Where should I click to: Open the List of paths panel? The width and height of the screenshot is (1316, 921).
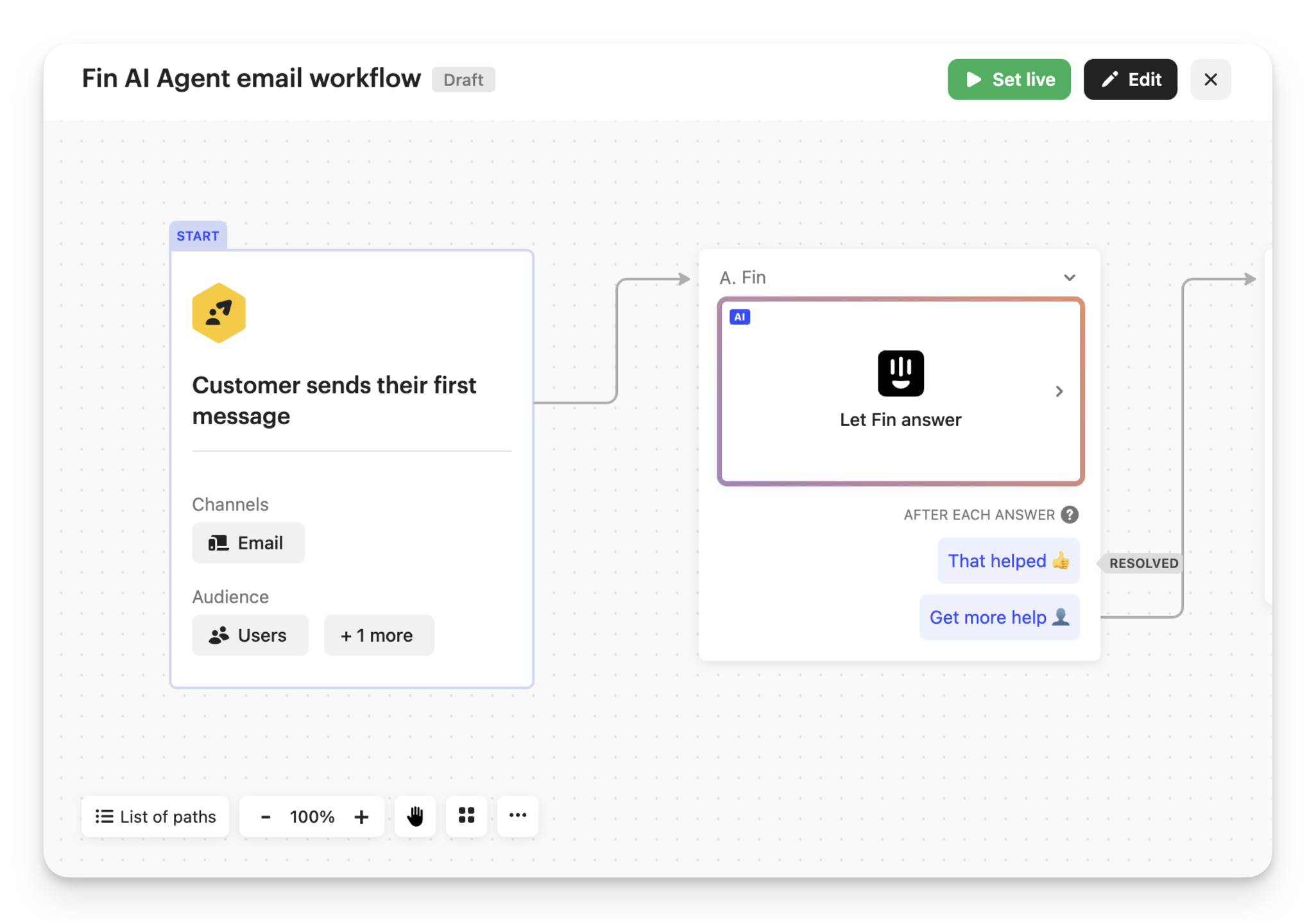tap(155, 816)
